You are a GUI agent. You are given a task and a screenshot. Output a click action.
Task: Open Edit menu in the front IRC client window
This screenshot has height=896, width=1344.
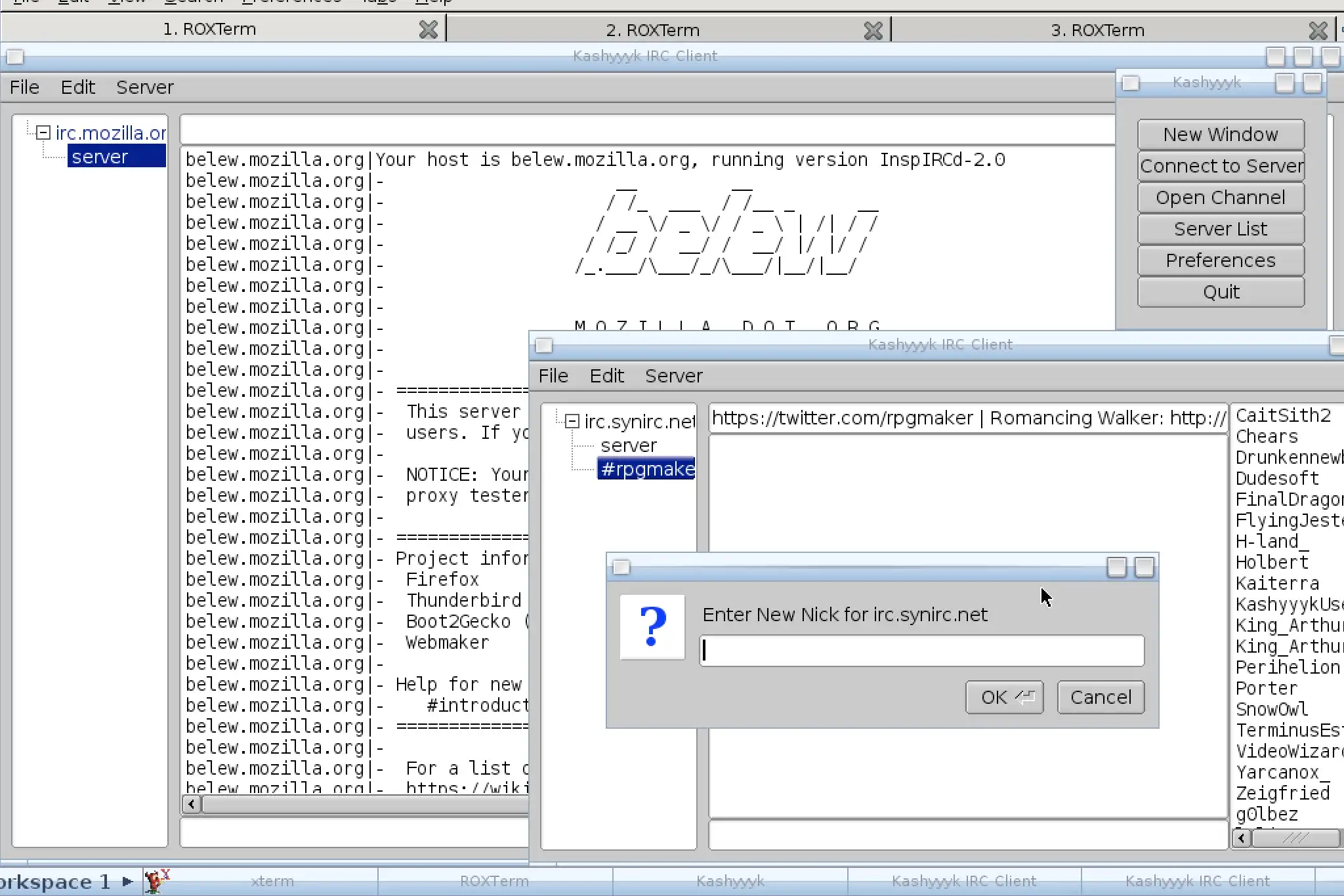coord(606,376)
